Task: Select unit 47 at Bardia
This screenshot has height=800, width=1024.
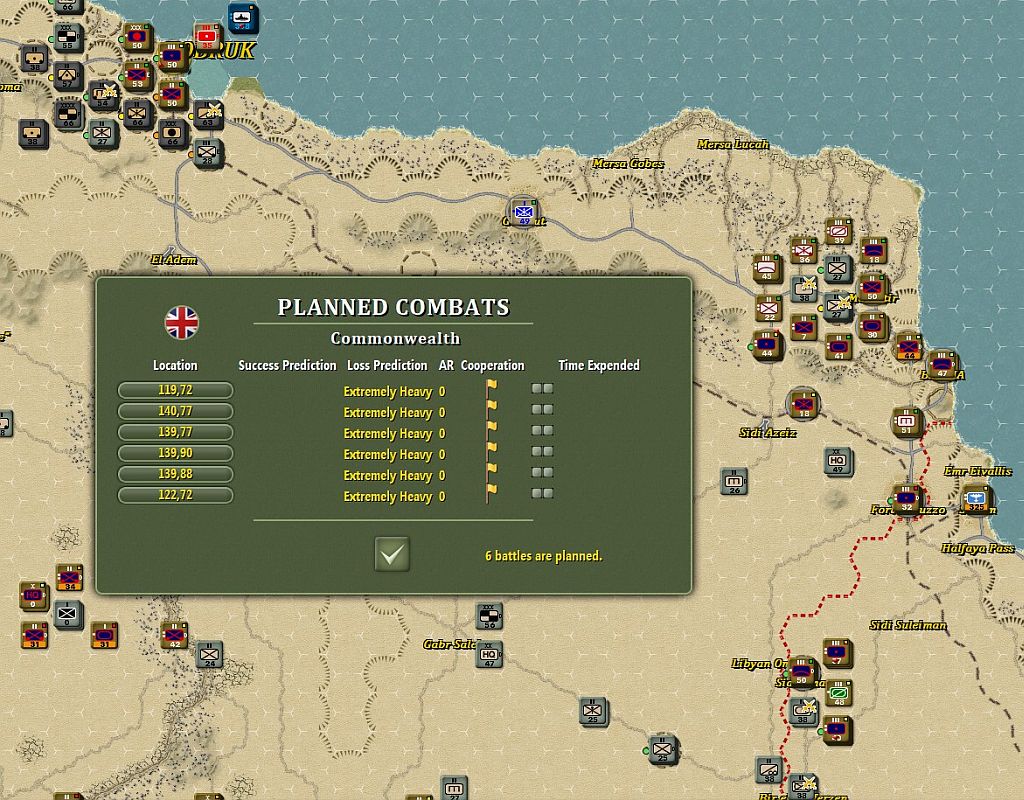Action: click(x=942, y=365)
